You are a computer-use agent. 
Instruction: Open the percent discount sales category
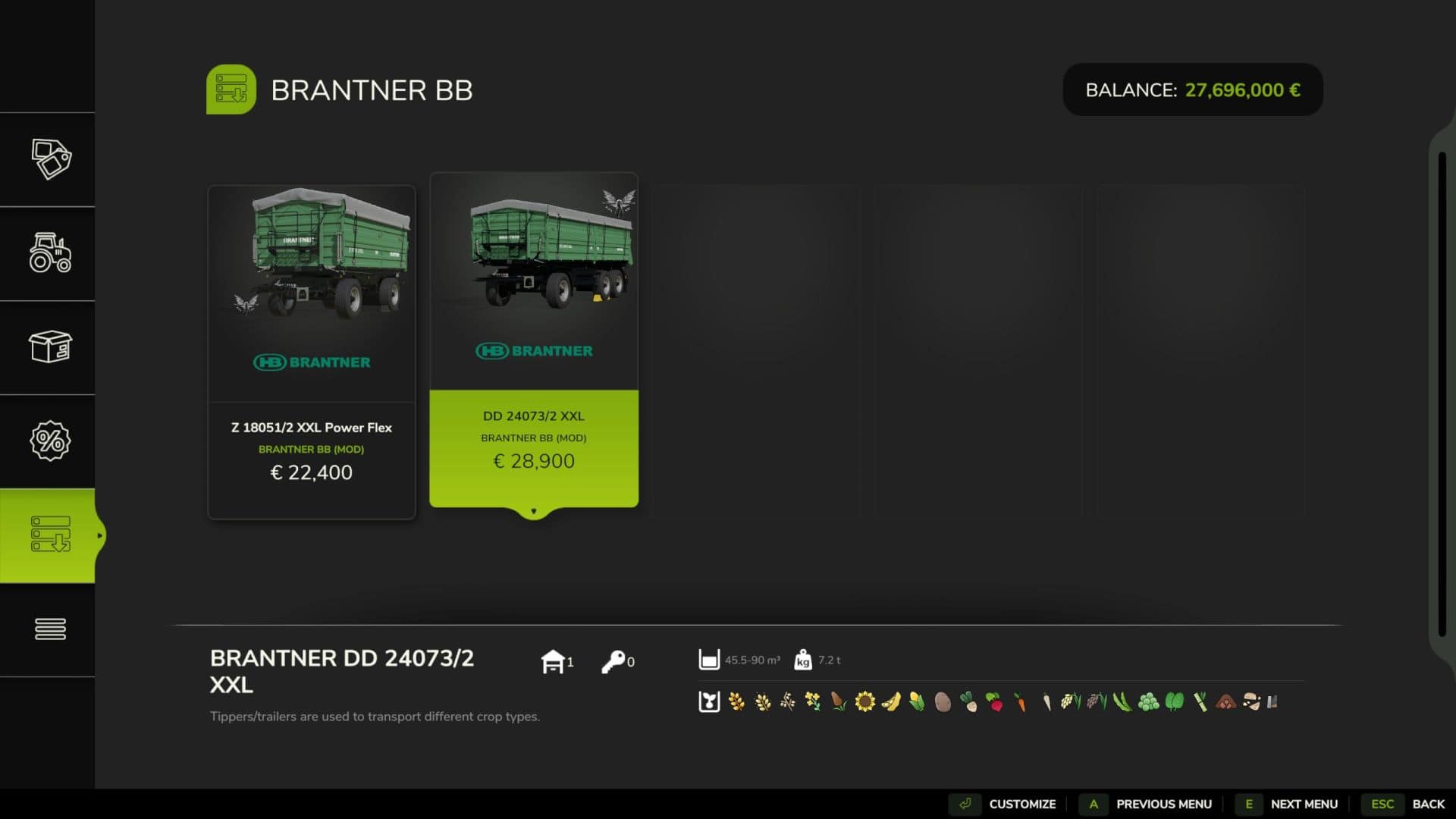point(50,441)
